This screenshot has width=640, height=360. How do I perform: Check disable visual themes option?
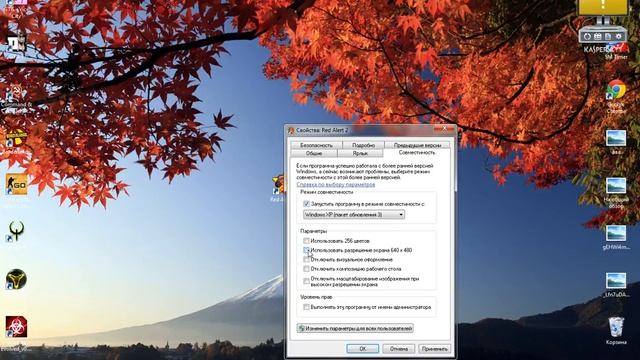[x=306, y=259]
